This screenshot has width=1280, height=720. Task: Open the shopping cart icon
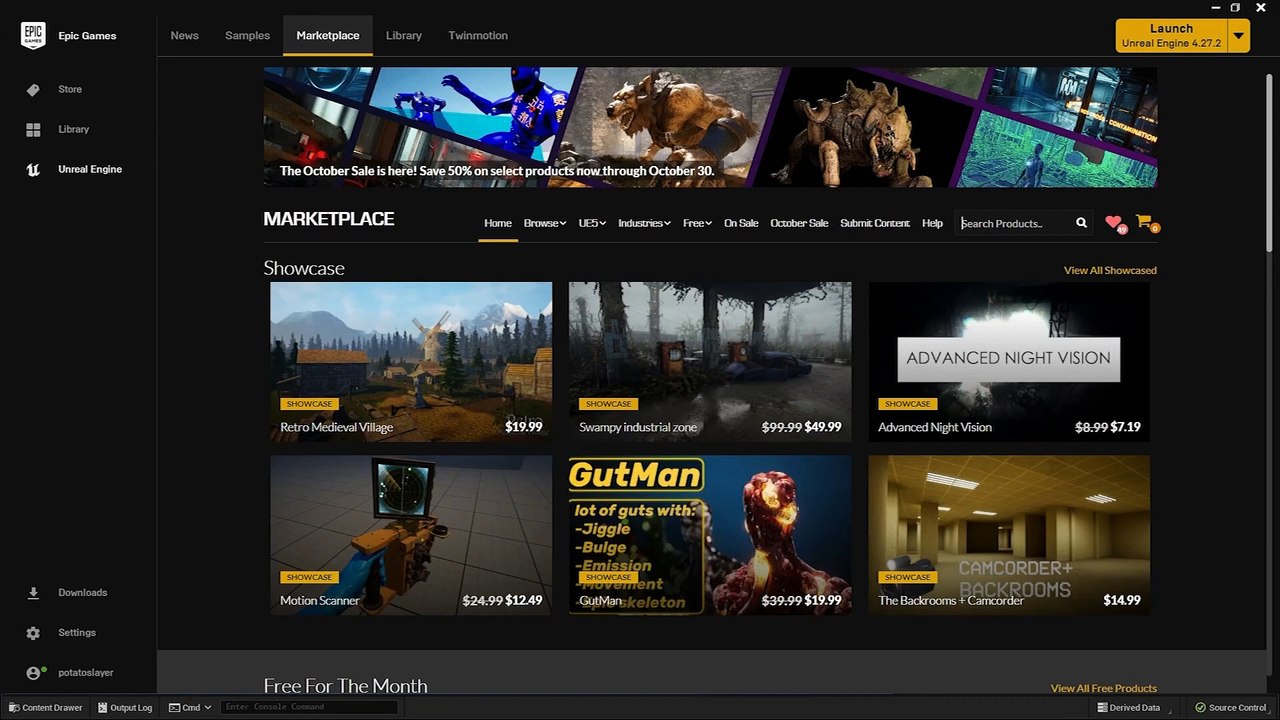pos(1145,222)
